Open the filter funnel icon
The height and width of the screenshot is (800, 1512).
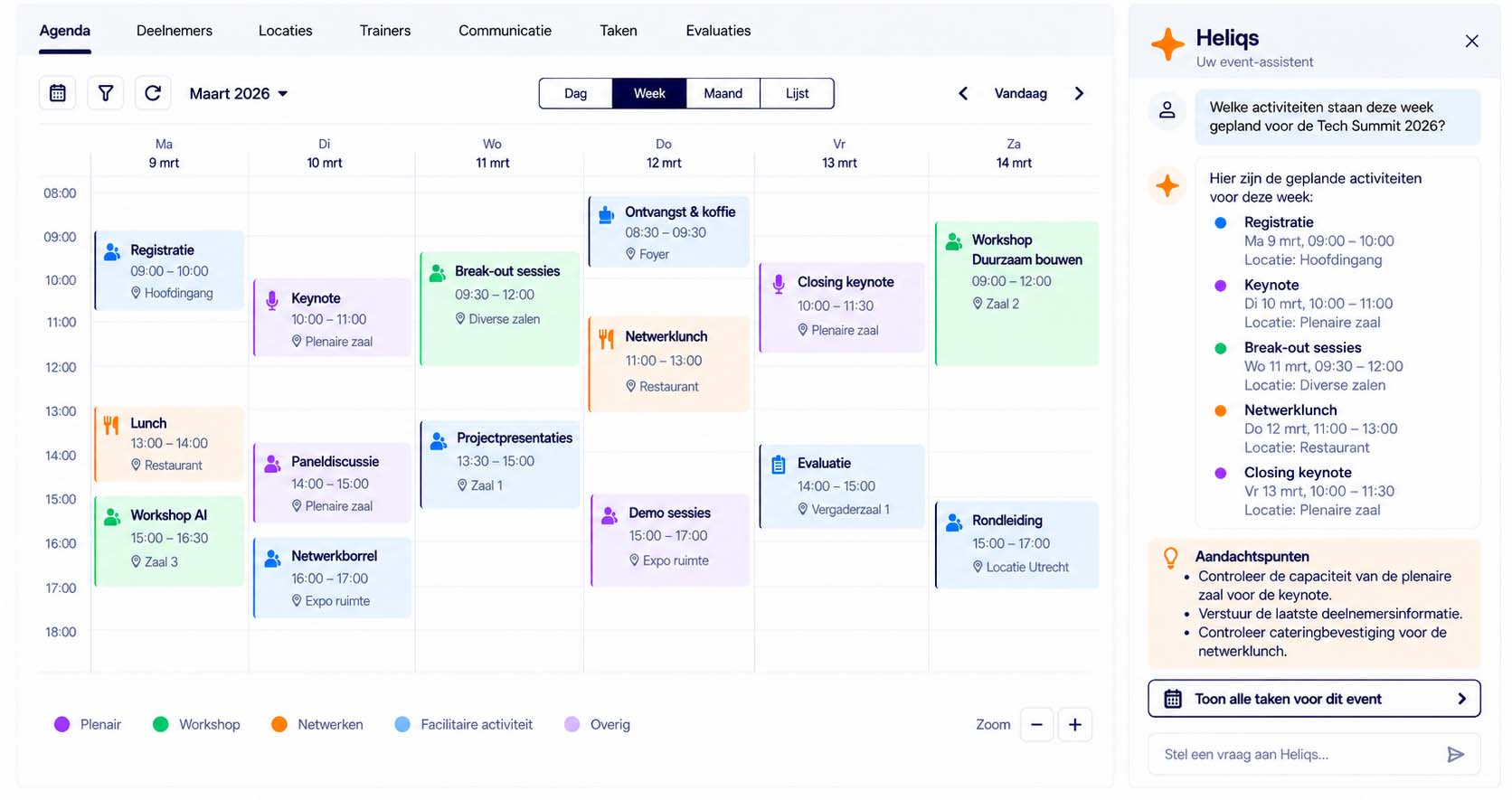click(x=106, y=93)
